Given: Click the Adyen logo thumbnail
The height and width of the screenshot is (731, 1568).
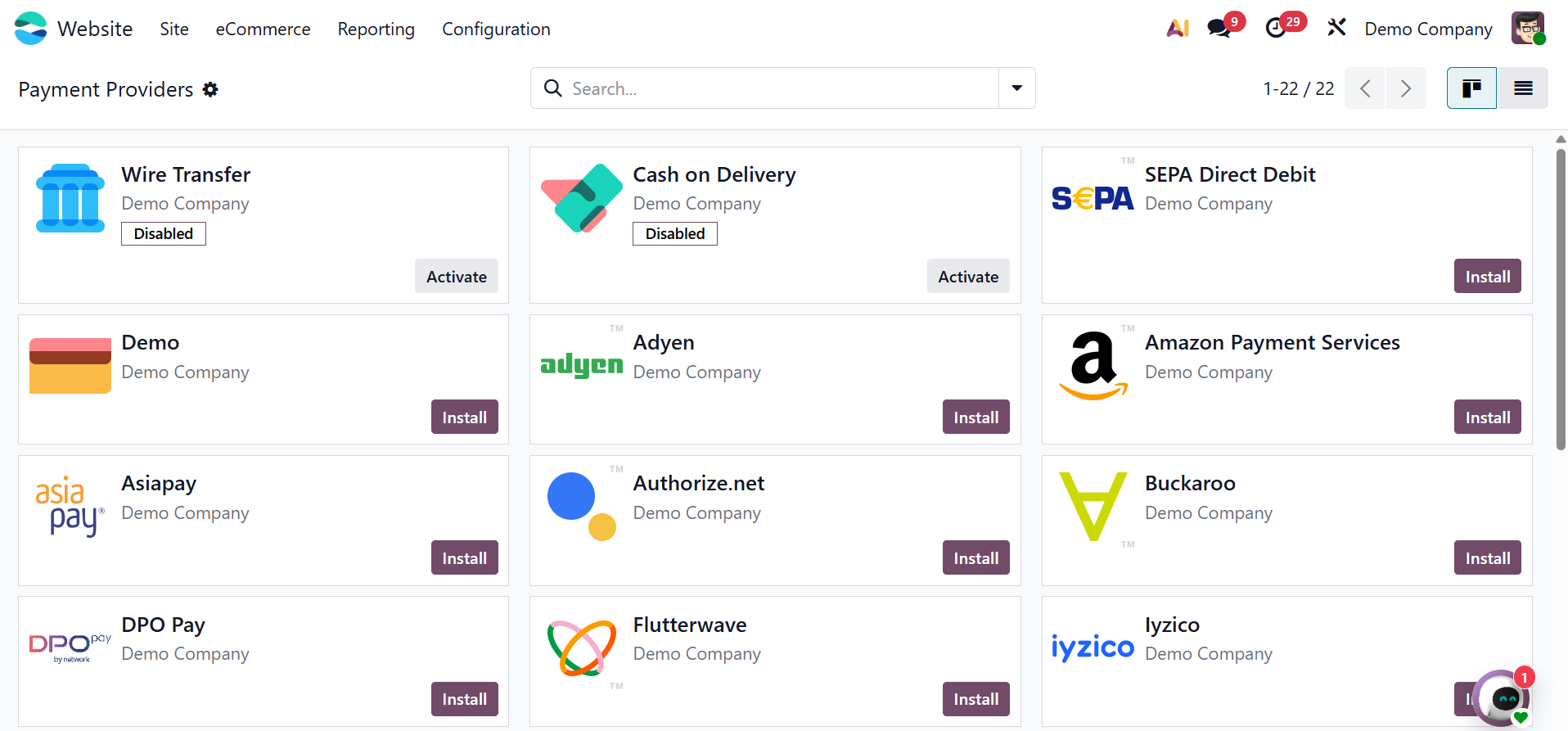Looking at the screenshot, I should (582, 364).
